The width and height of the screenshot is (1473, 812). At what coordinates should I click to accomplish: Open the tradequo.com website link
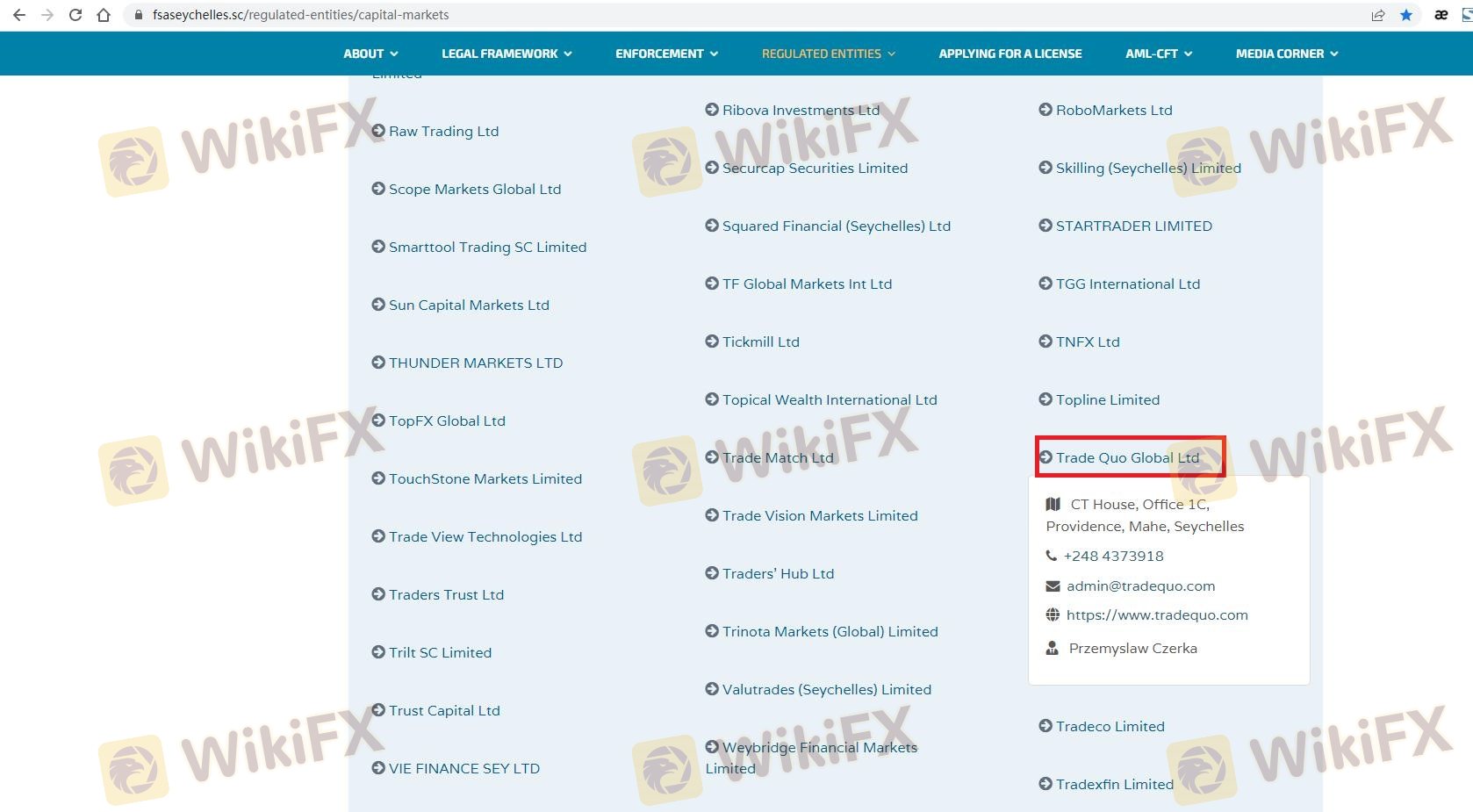tap(1156, 615)
